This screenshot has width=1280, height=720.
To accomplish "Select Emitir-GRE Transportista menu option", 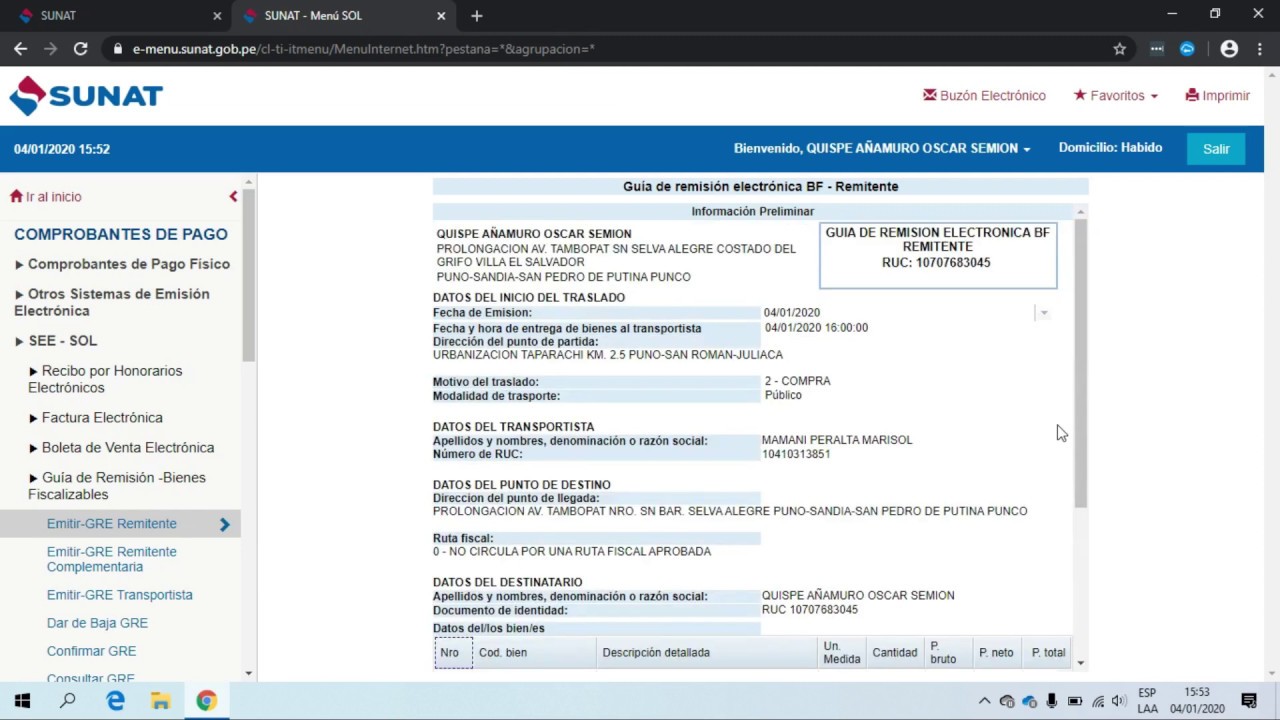I will (119, 595).
